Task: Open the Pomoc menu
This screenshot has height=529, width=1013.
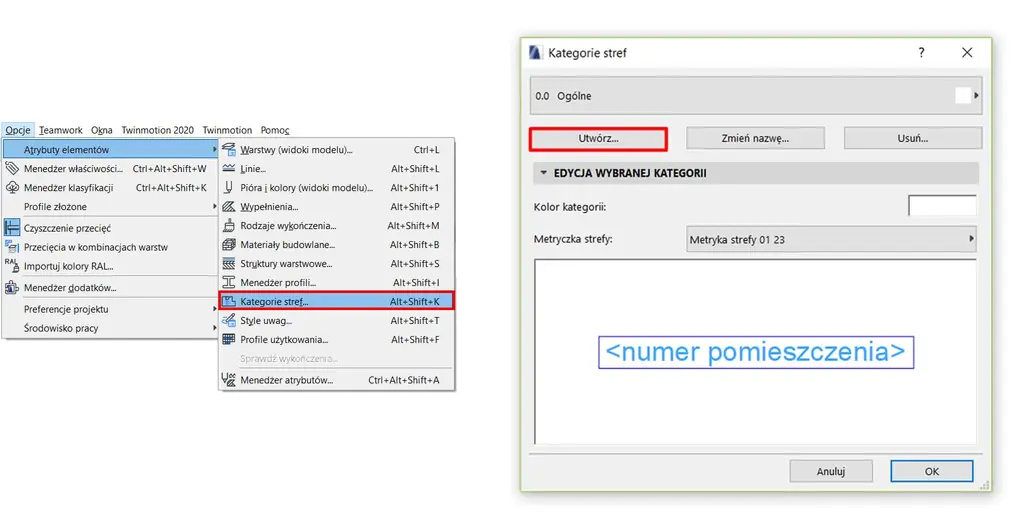Action: (275, 130)
